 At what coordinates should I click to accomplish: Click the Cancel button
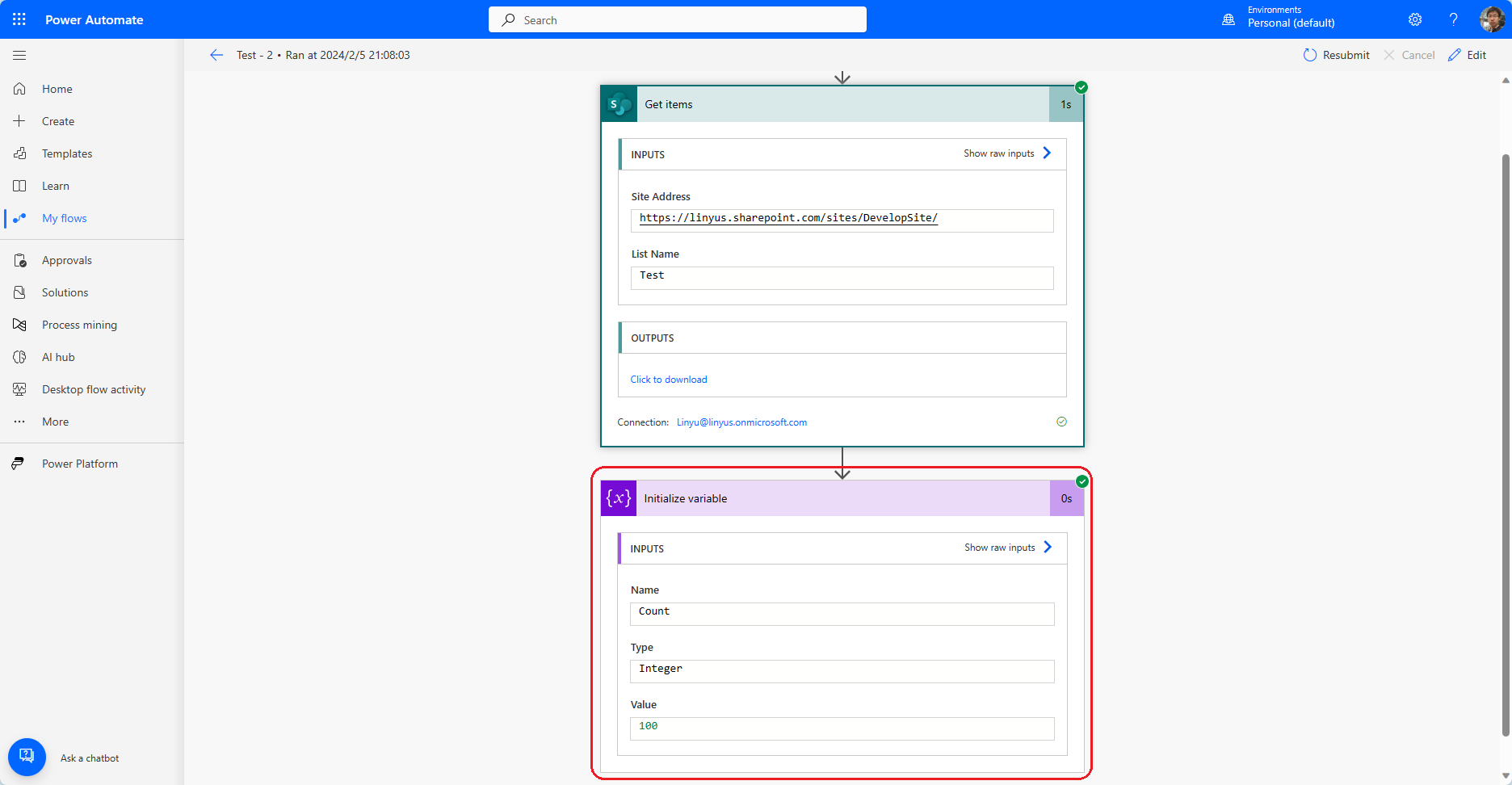tap(1409, 55)
